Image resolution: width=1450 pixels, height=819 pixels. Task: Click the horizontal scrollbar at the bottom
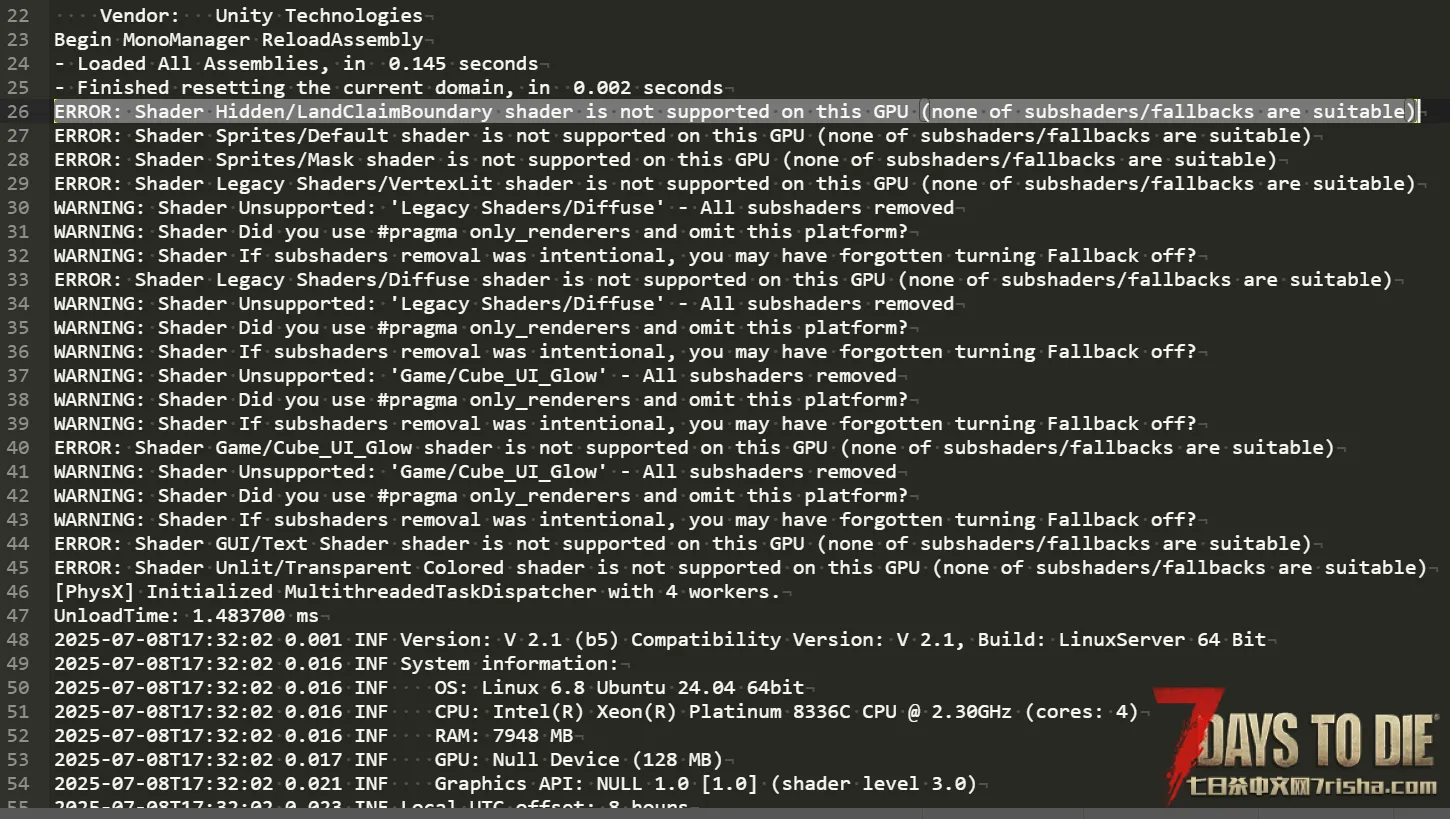click(725, 813)
